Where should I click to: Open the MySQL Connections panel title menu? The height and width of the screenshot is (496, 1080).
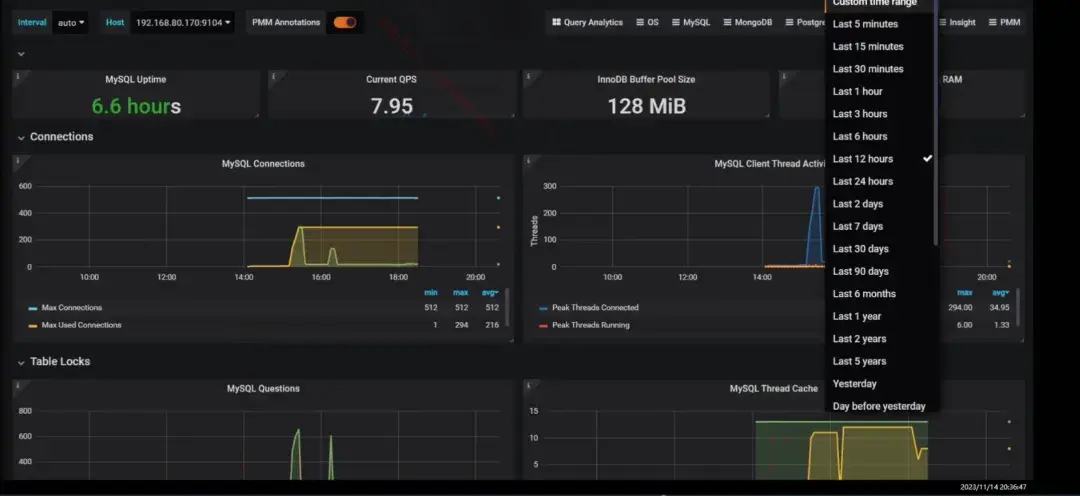pos(263,164)
